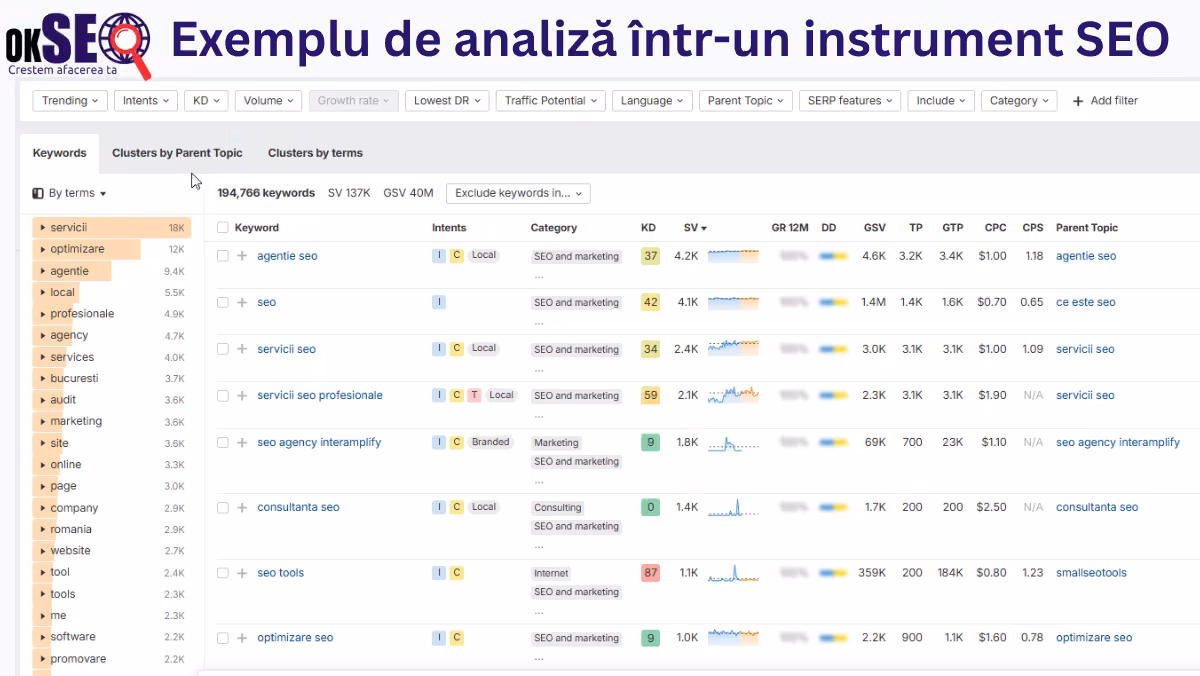Sort by the SV column header
1200x676 pixels.
[x=695, y=228]
